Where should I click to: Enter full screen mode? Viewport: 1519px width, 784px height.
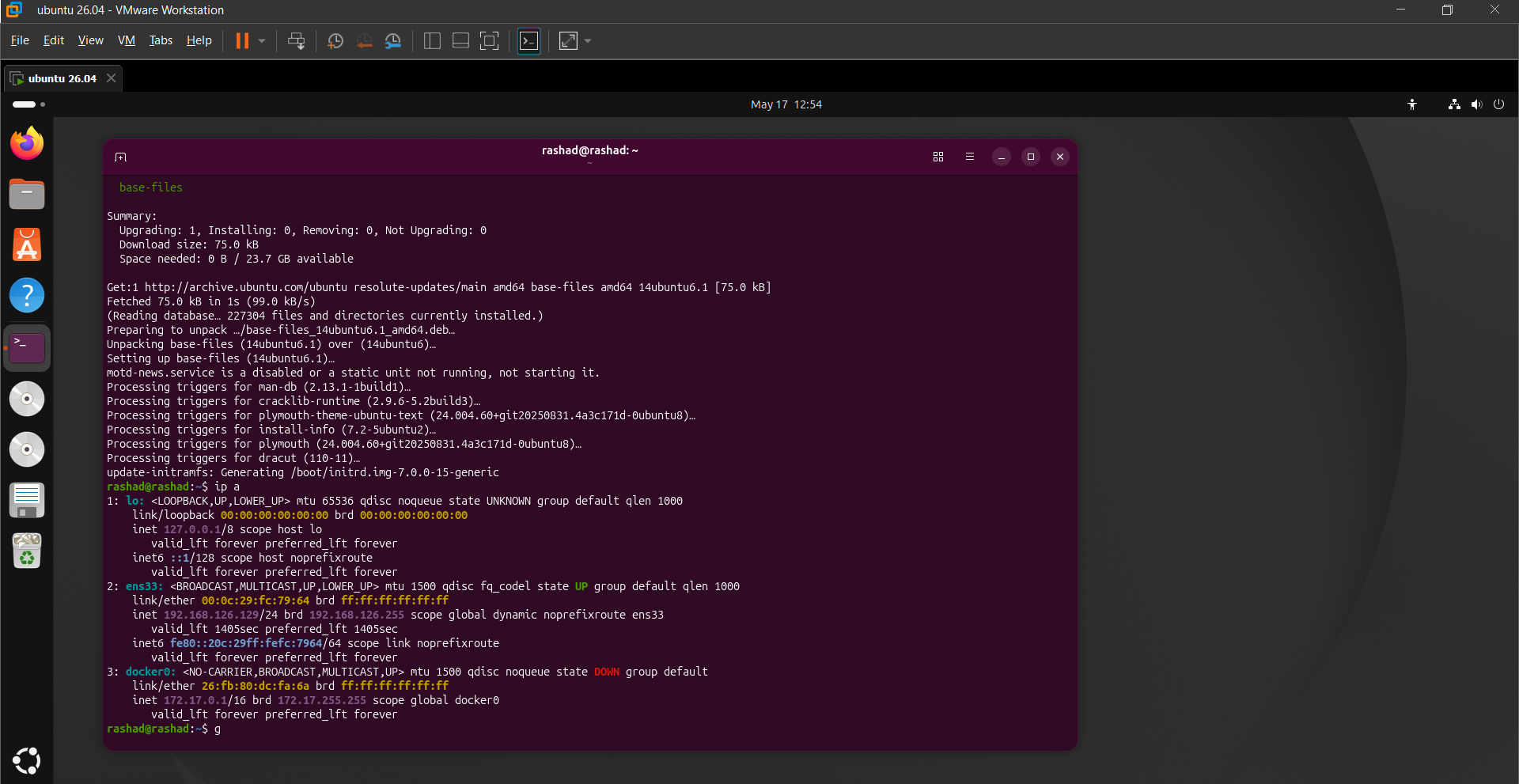[x=490, y=41]
